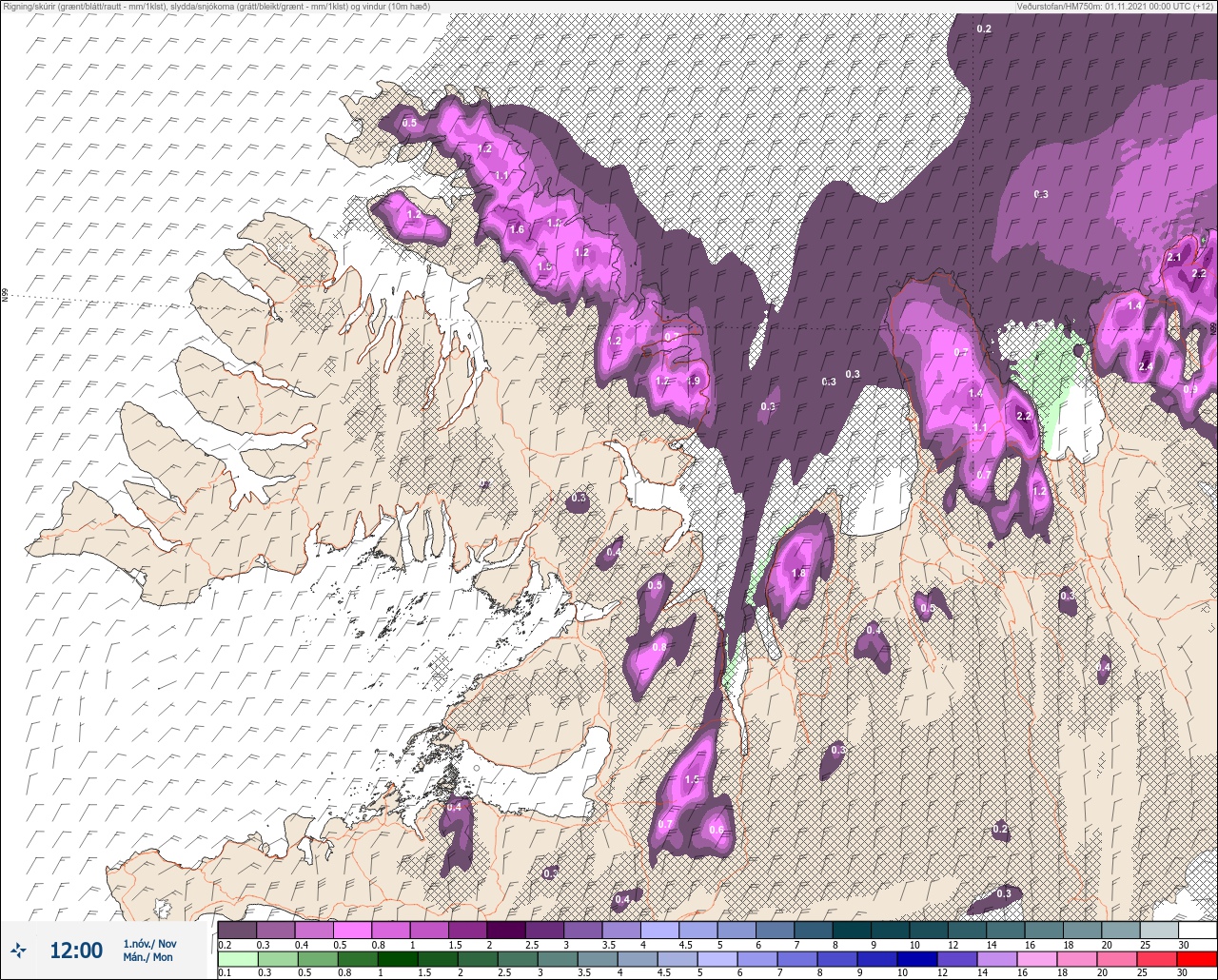Click the '0.6' precipitation value on the map
This screenshot has height=980, width=1218.
(717, 831)
